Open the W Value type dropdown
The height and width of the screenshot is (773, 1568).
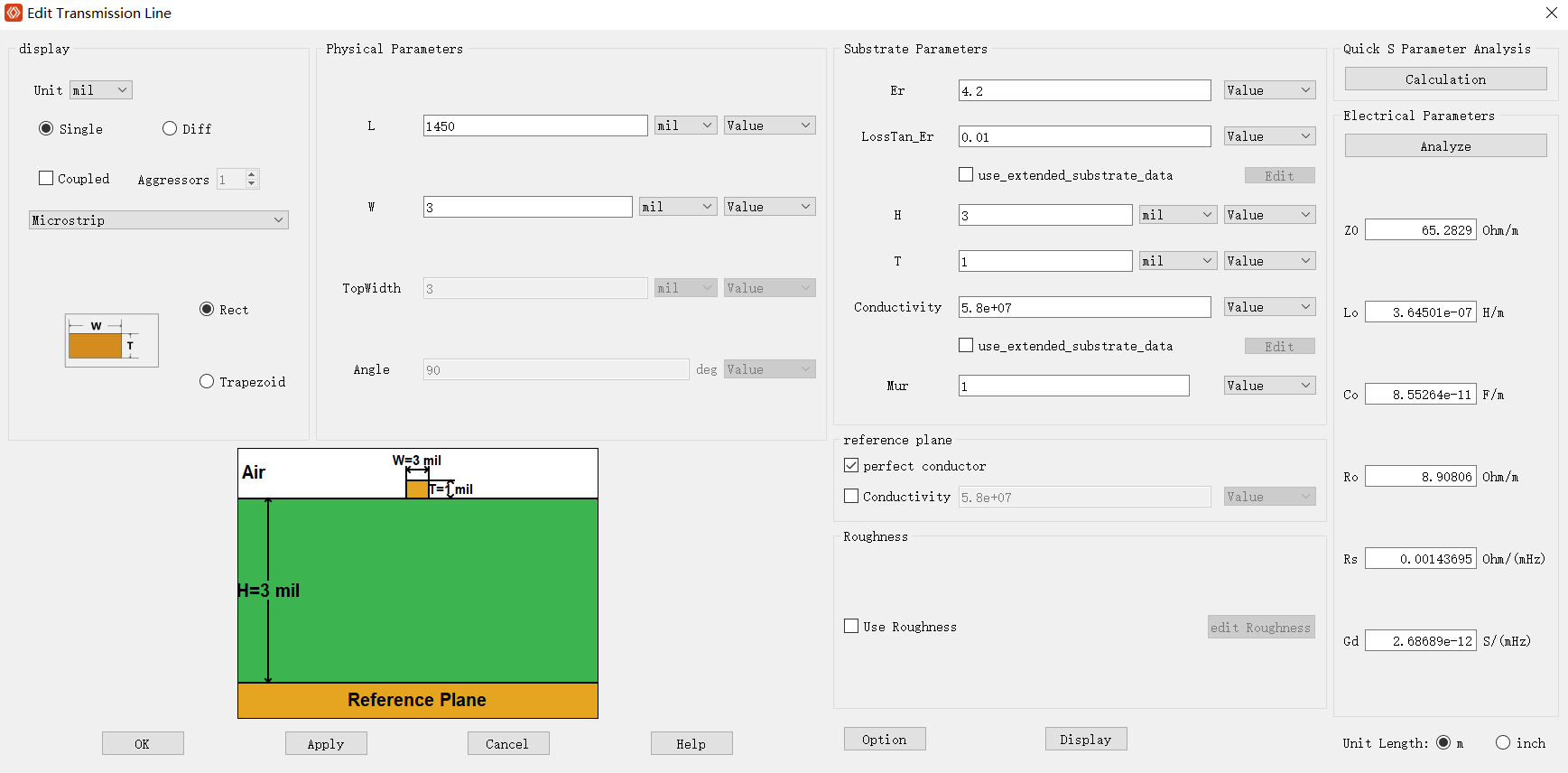(x=770, y=207)
